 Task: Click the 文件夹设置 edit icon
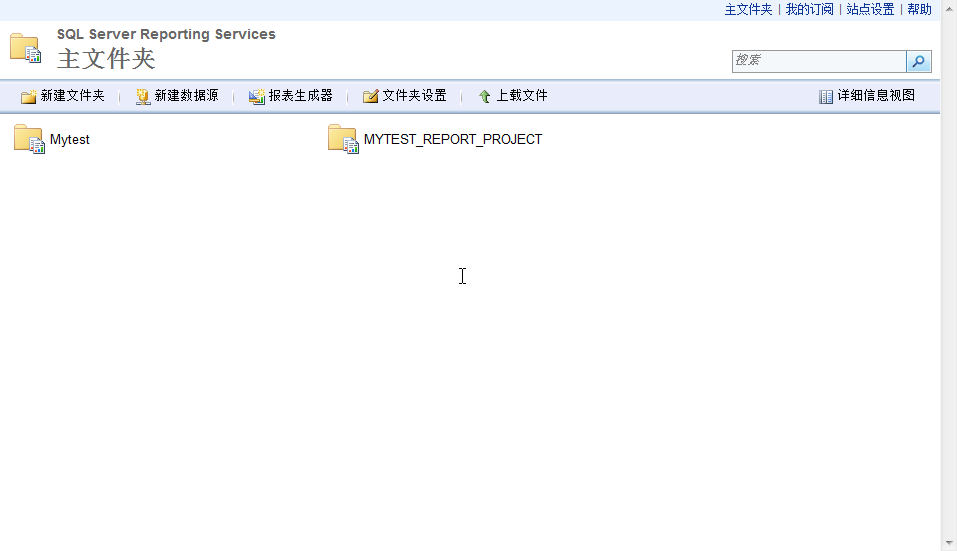tap(370, 96)
